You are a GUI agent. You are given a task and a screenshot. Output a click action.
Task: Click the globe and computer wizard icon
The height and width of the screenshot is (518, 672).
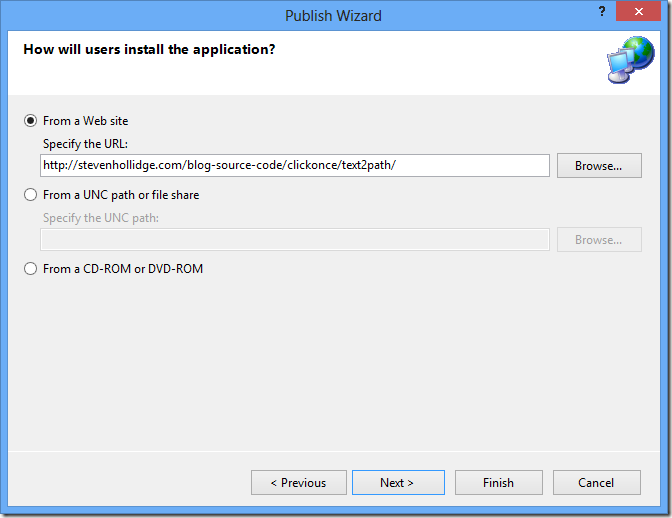pos(629,60)
